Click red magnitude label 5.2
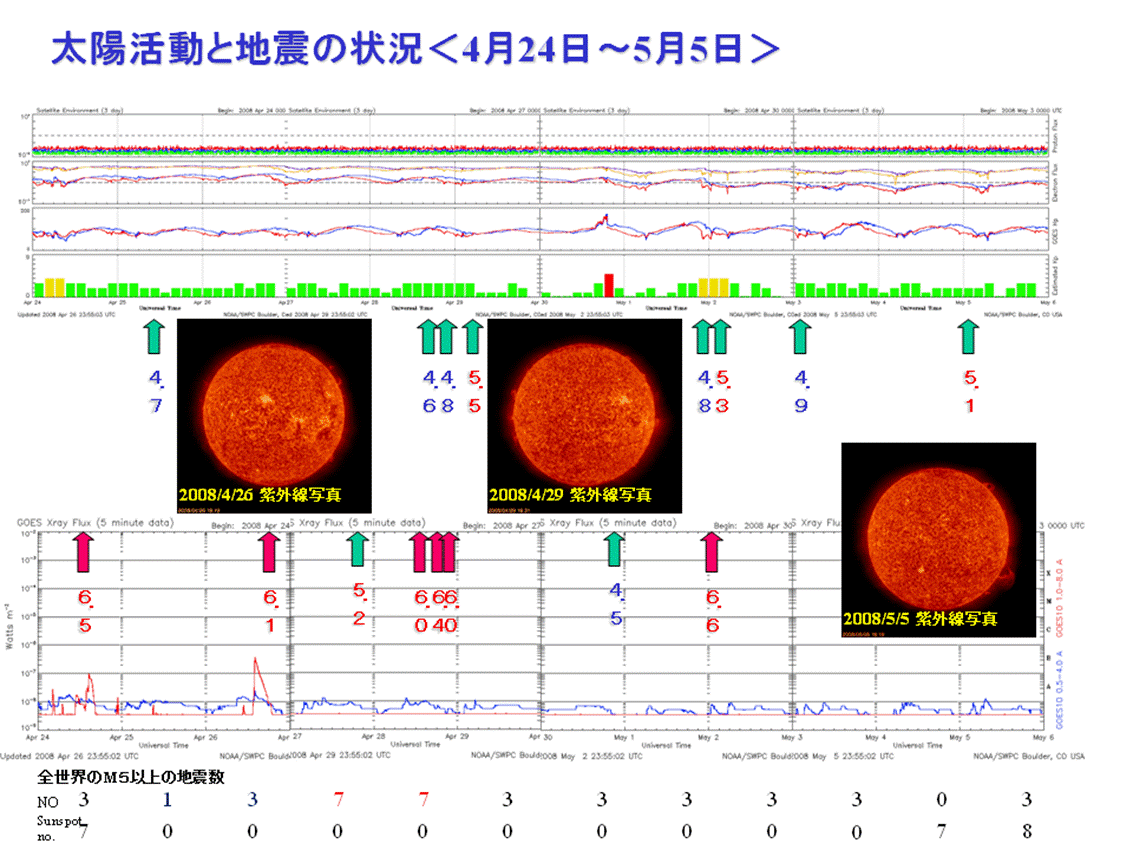Screen dimensions: 1133x850 coord(359,604)
